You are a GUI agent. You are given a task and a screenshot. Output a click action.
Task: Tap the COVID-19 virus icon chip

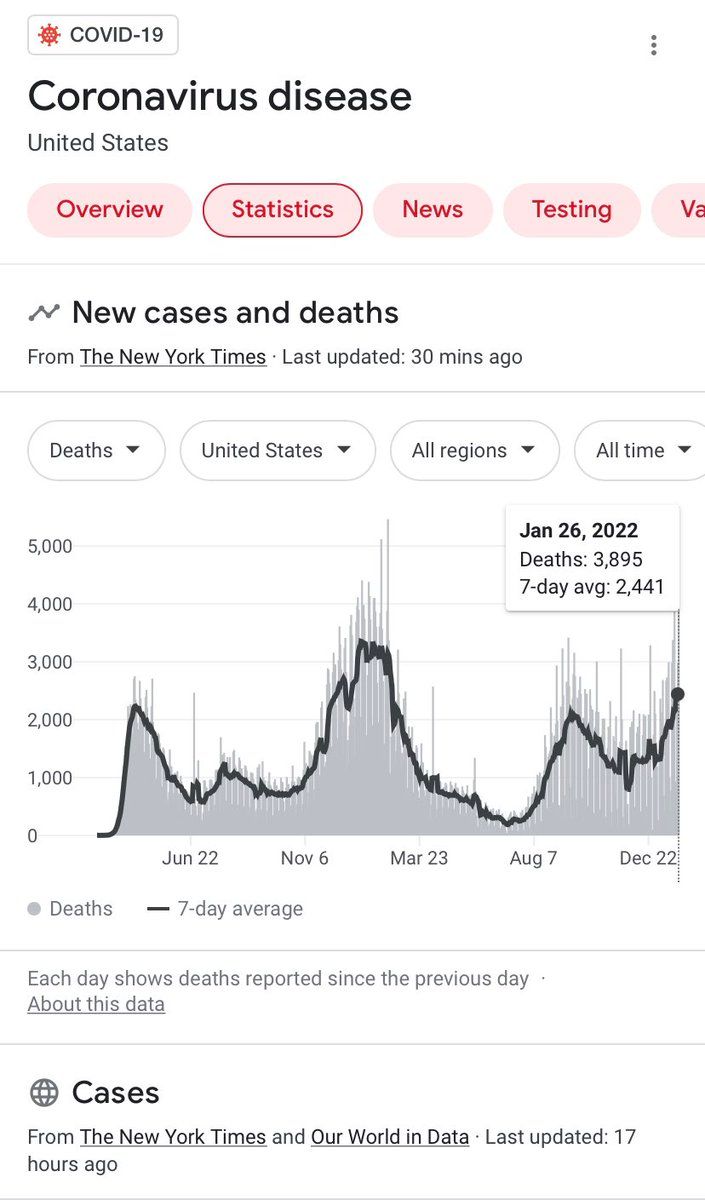pyautogui.click(x=103, y=36)
